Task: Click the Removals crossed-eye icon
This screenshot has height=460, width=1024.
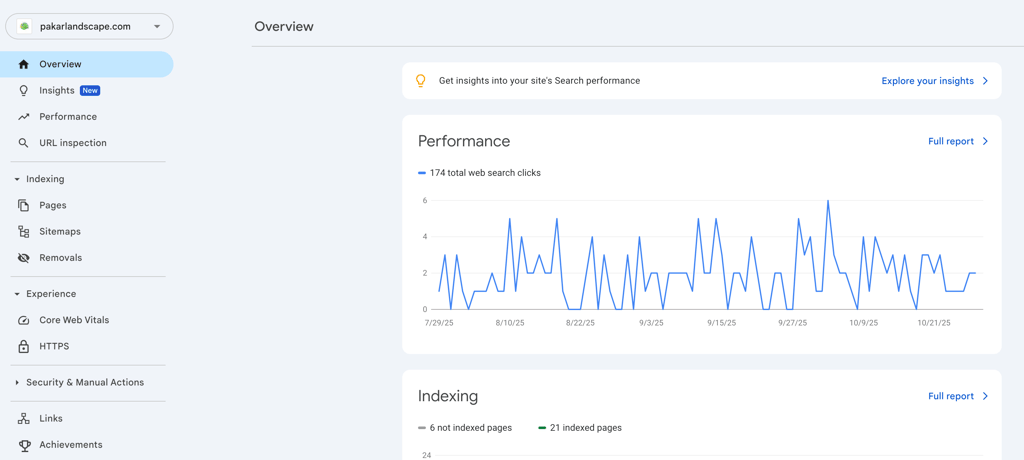Action: [x=24, y=258]
